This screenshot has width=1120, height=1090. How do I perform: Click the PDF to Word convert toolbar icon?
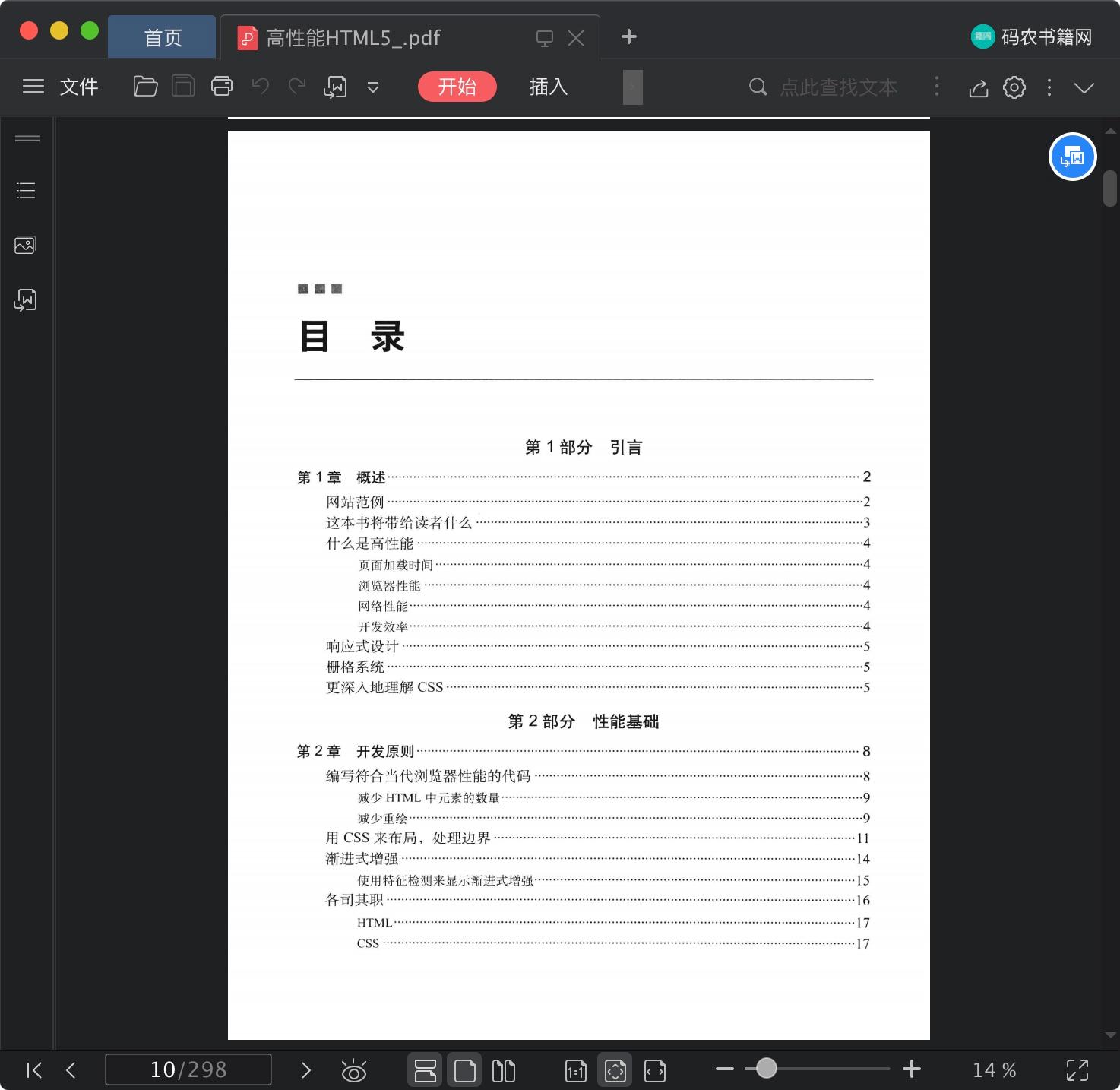(335, 87)
